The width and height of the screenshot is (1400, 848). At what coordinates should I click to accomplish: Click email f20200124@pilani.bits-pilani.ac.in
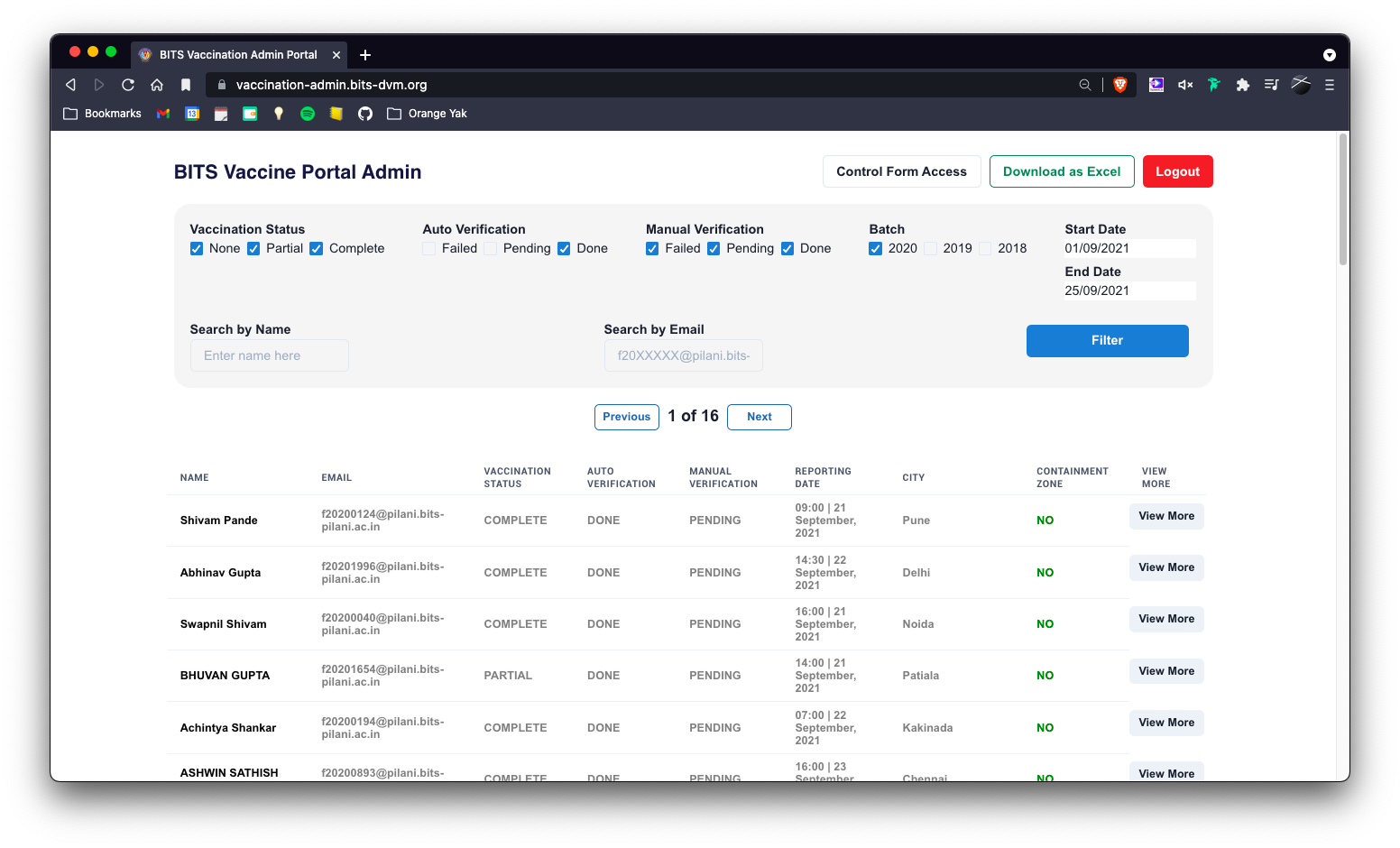click(383, 521)
